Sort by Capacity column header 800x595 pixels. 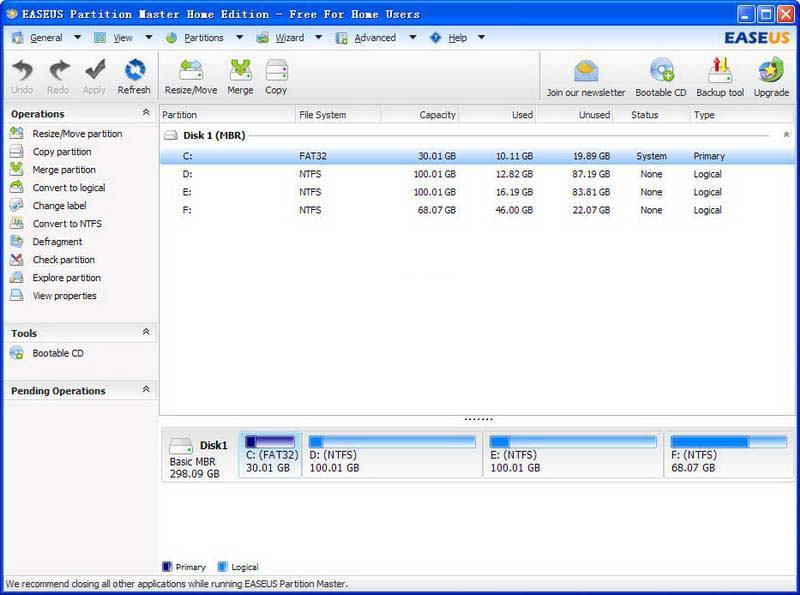pos(420,115)
